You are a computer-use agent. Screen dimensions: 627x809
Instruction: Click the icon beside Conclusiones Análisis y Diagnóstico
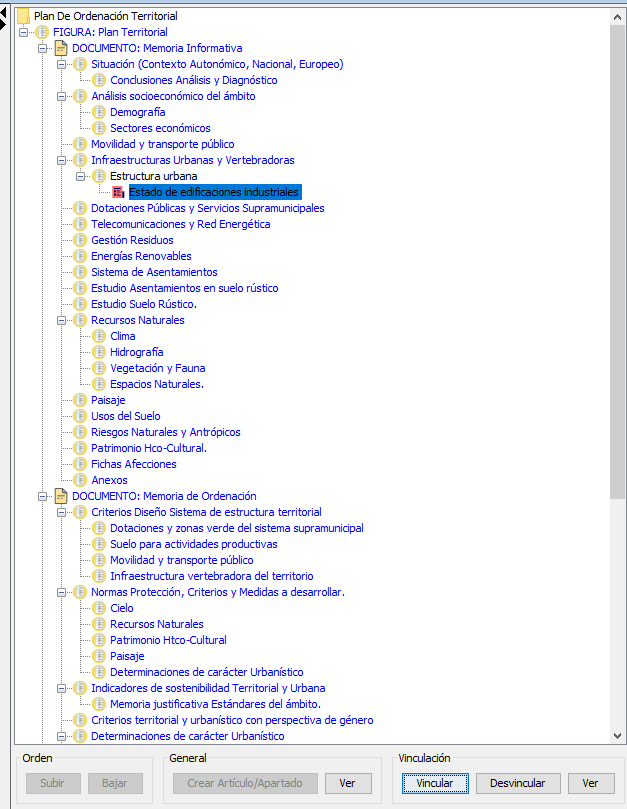coord(99,80)
